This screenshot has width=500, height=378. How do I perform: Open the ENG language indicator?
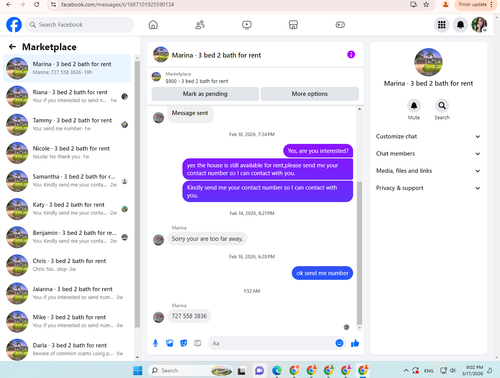click(429, 371)
